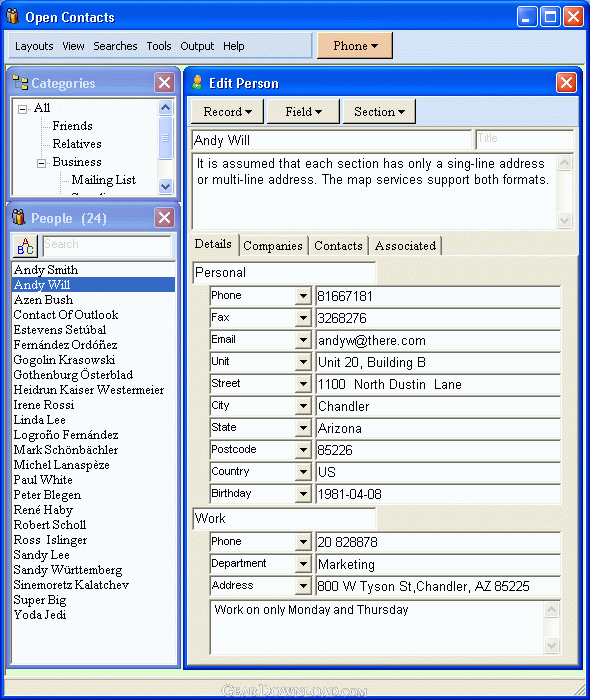This screenshot has height=700, width=590.
Task: Switch to the Associated tab
Action: (405, 246)
